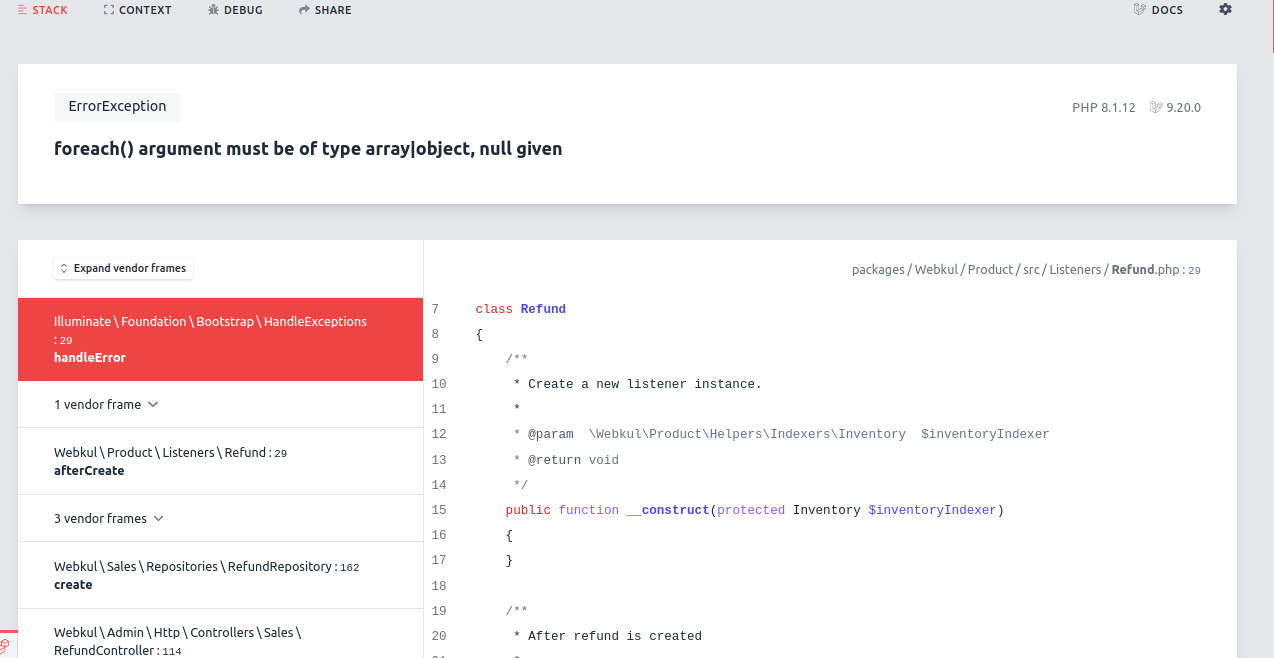Click the 'After refund is created' comment line
Image resolution: width=1274 pixels, height=658 pixels.
point(607,636)
